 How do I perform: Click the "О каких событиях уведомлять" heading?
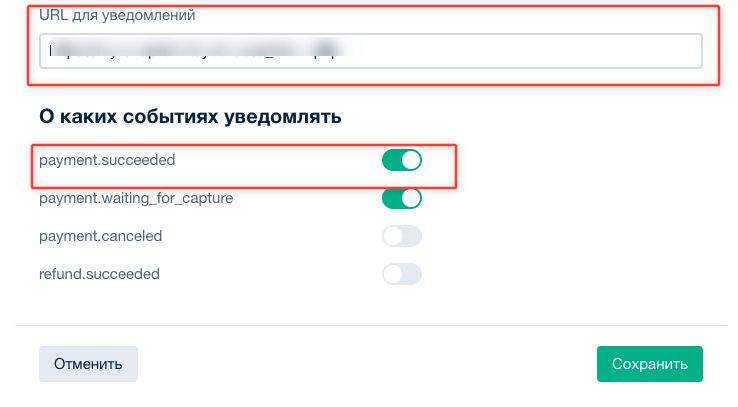coord(190,117)
